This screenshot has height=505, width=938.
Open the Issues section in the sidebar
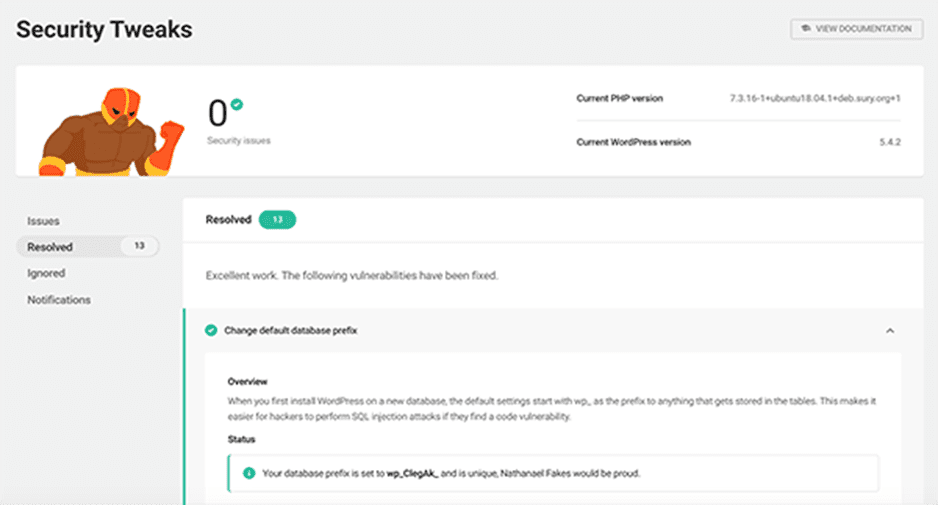(x=43, y=221)
